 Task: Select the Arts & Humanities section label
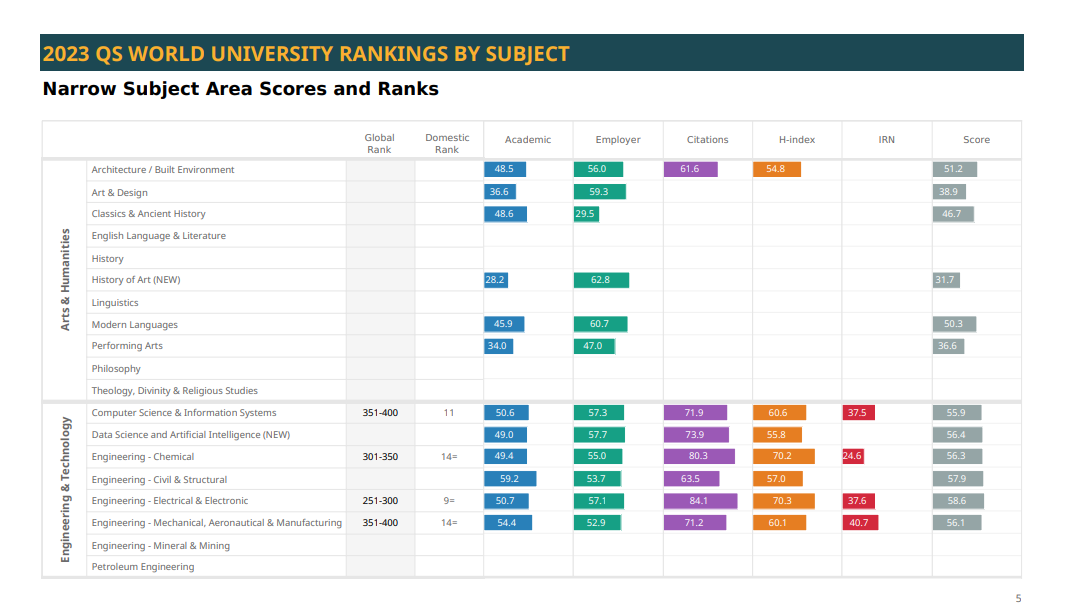(x=66, y=280)
